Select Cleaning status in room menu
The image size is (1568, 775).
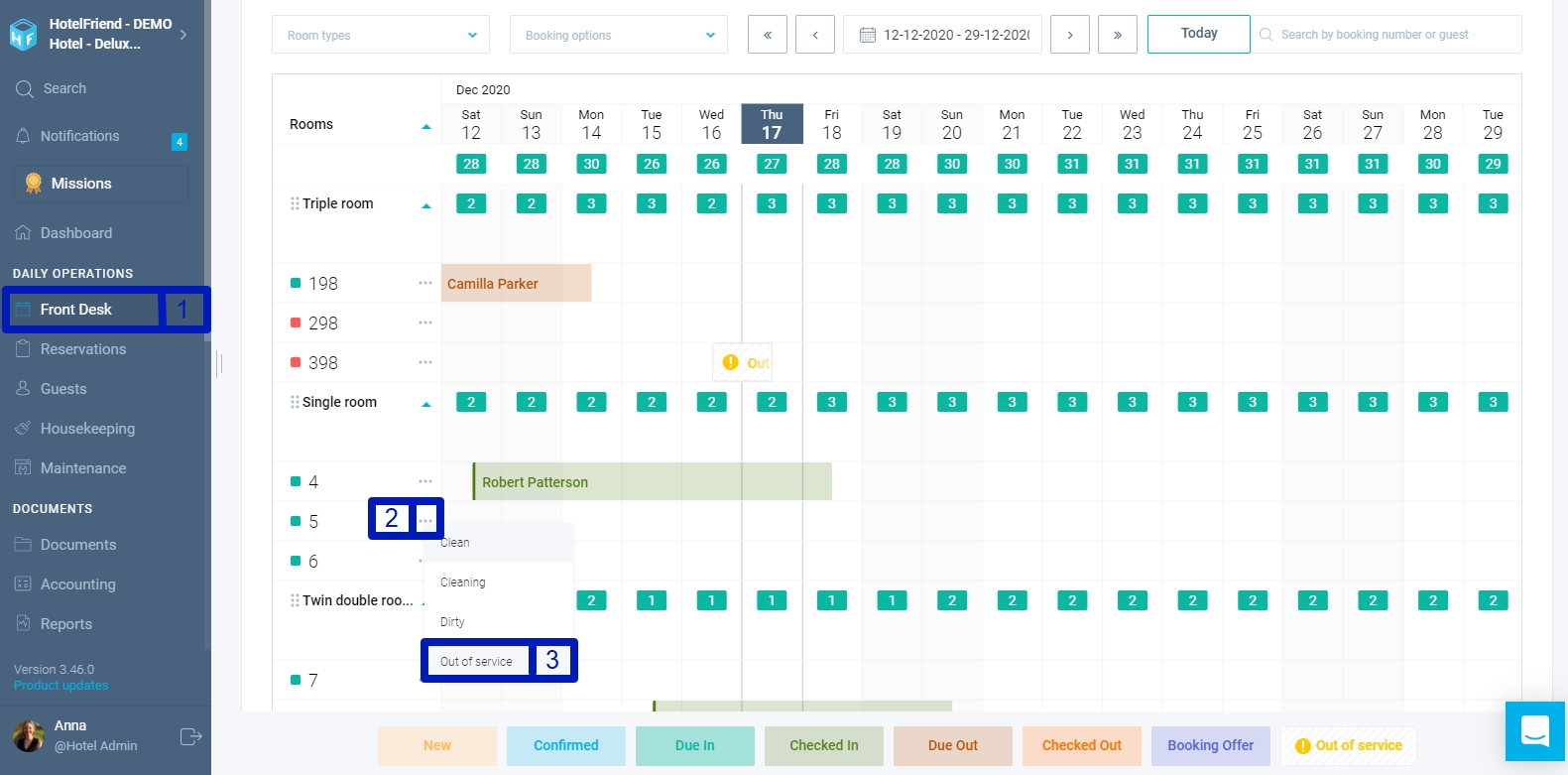click(499, 582)
